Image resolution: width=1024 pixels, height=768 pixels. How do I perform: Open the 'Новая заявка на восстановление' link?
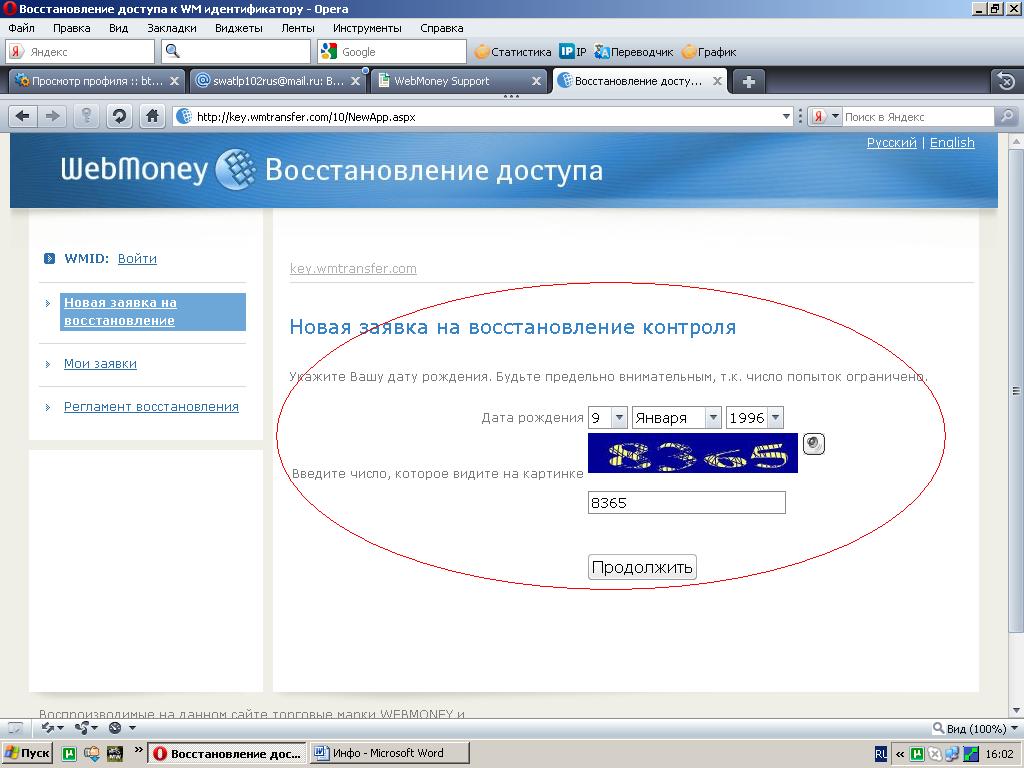(120, 312)
